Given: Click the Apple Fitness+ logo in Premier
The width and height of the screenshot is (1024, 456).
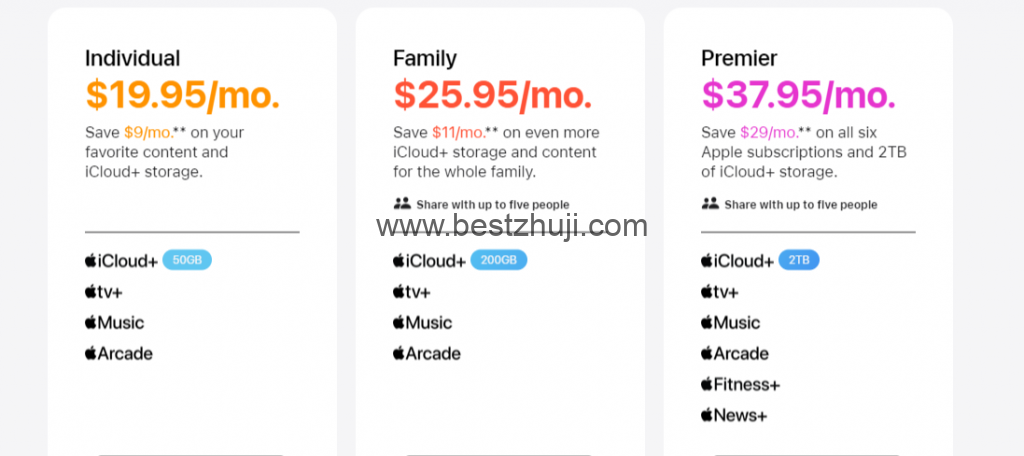Looking at the screenshot, I should (740, 385).
